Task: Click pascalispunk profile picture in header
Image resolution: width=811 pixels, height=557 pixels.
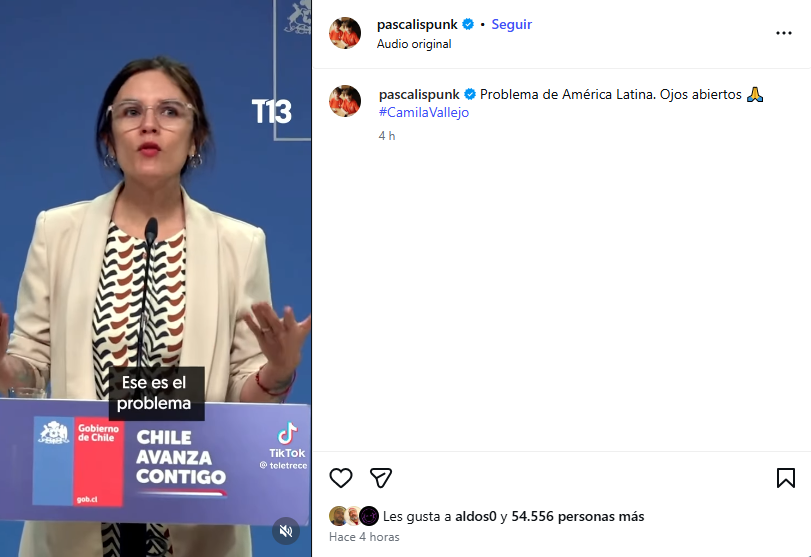Action: 345,33
